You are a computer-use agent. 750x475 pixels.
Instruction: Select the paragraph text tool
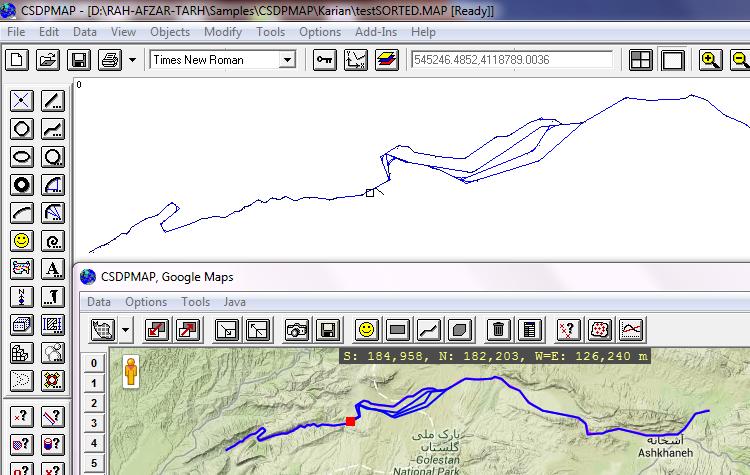point(53,297)
